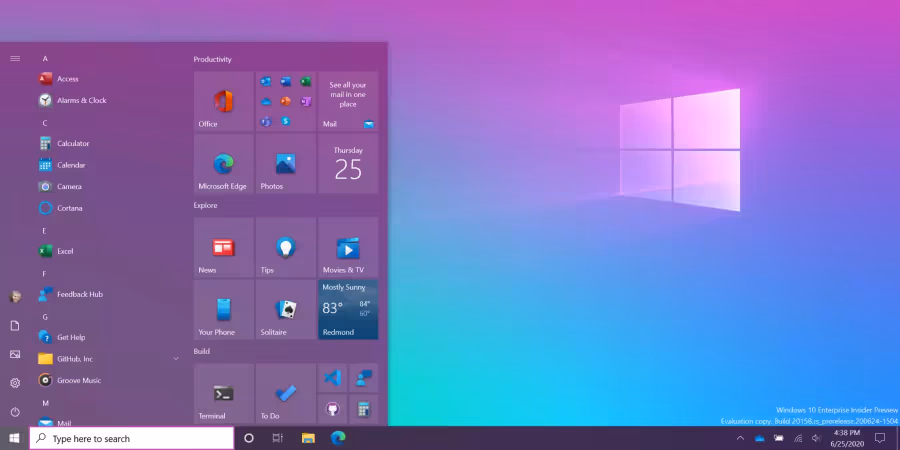
Task: Launch Skype from the Office folder tile
Action: [x=286, y=122]
